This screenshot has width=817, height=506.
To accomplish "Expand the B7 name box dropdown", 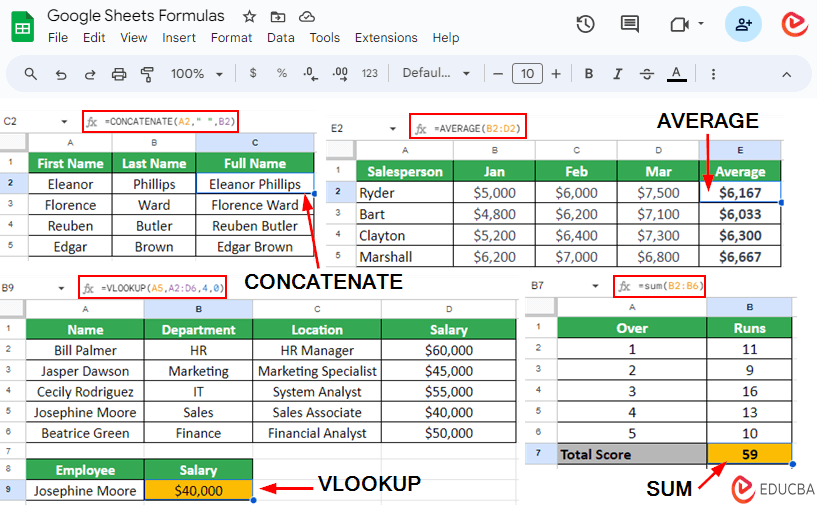I will [x=595, y=286].
